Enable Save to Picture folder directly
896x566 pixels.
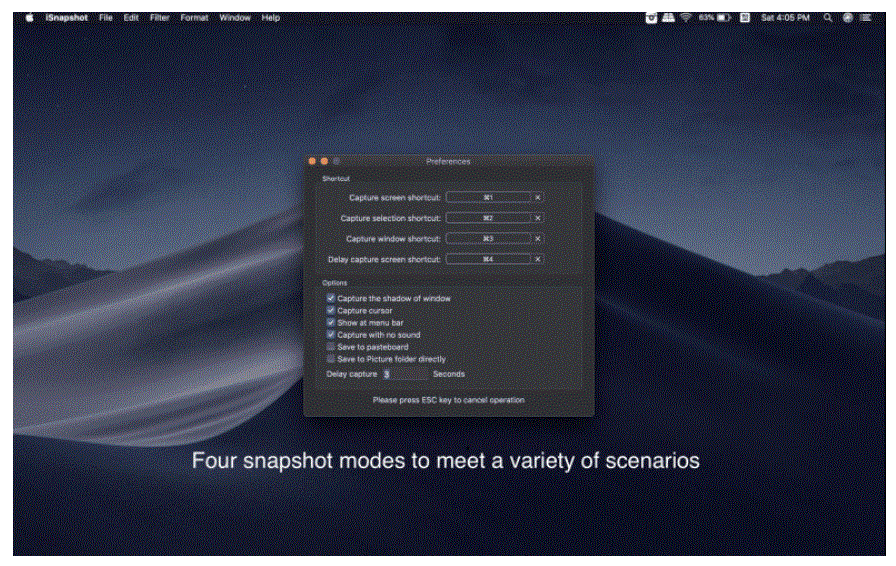(331, 358)
